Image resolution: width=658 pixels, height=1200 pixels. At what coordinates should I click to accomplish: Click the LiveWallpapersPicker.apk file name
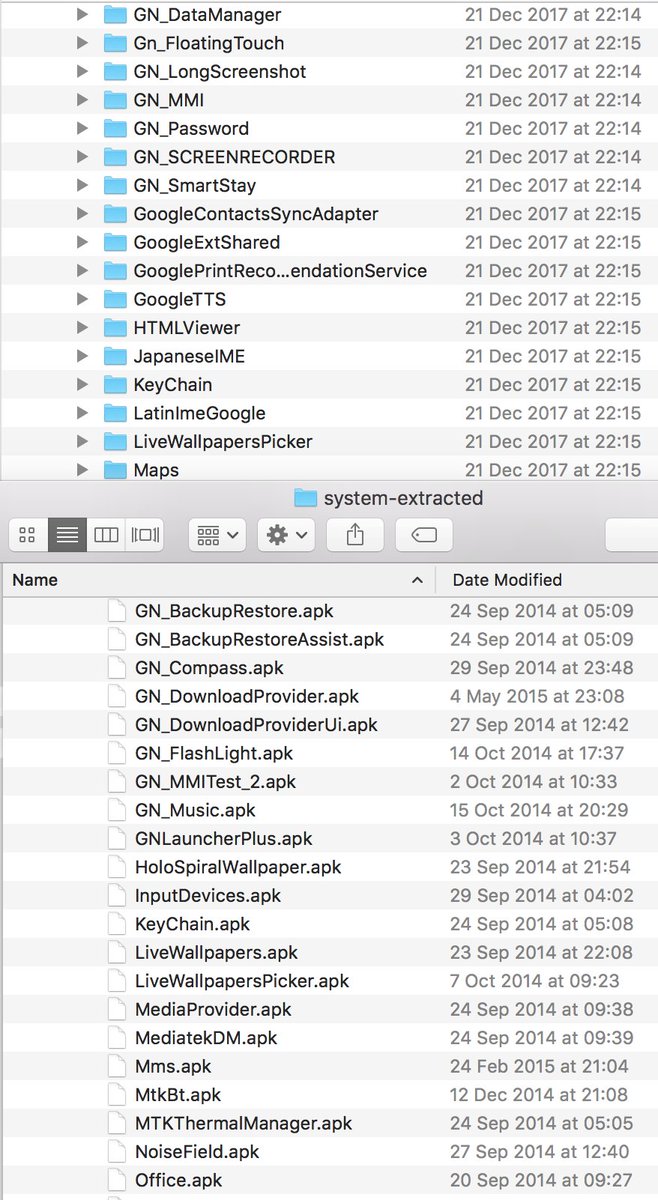coord(242,981)
